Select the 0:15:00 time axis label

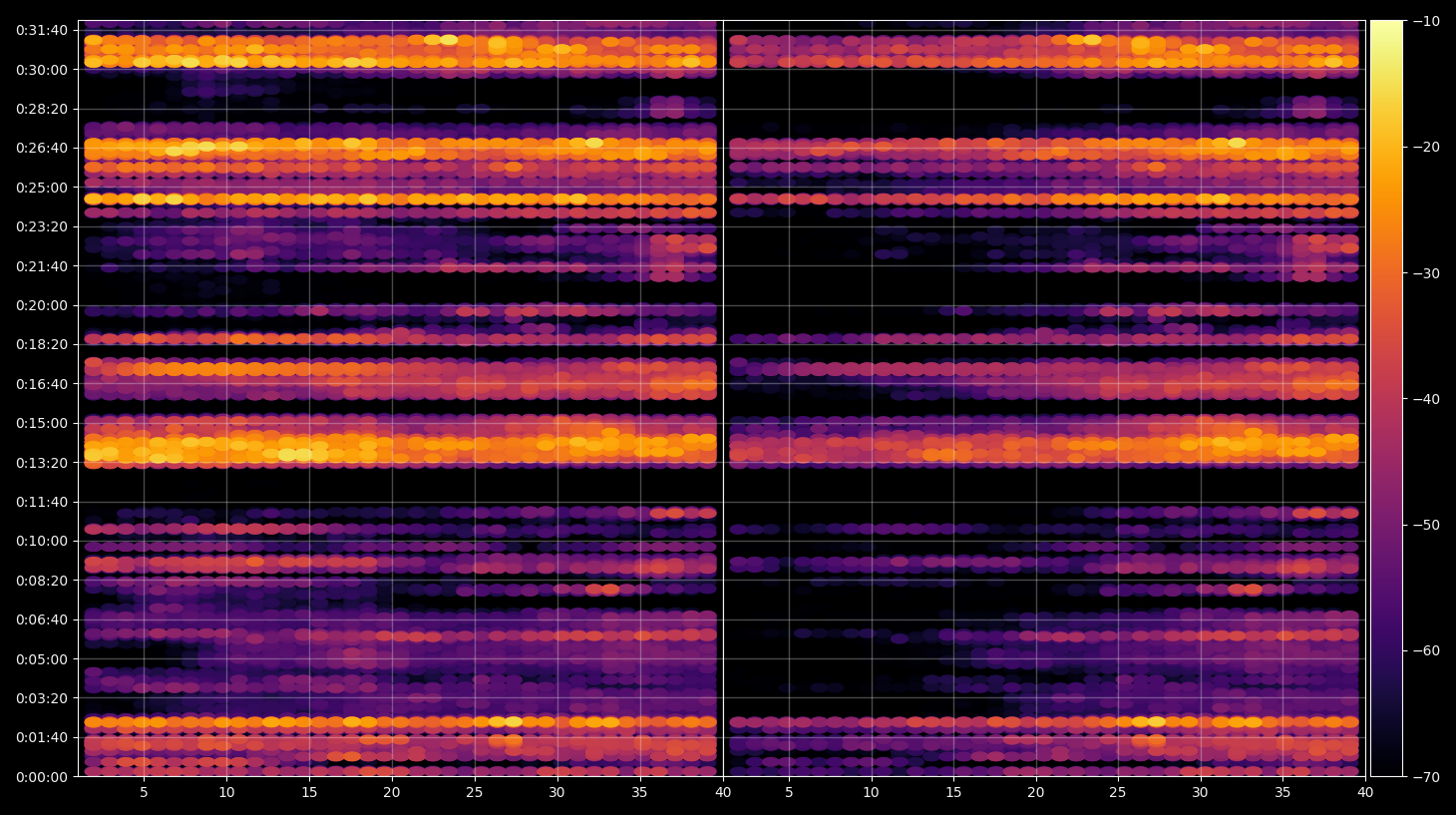(x=42, y=423)
